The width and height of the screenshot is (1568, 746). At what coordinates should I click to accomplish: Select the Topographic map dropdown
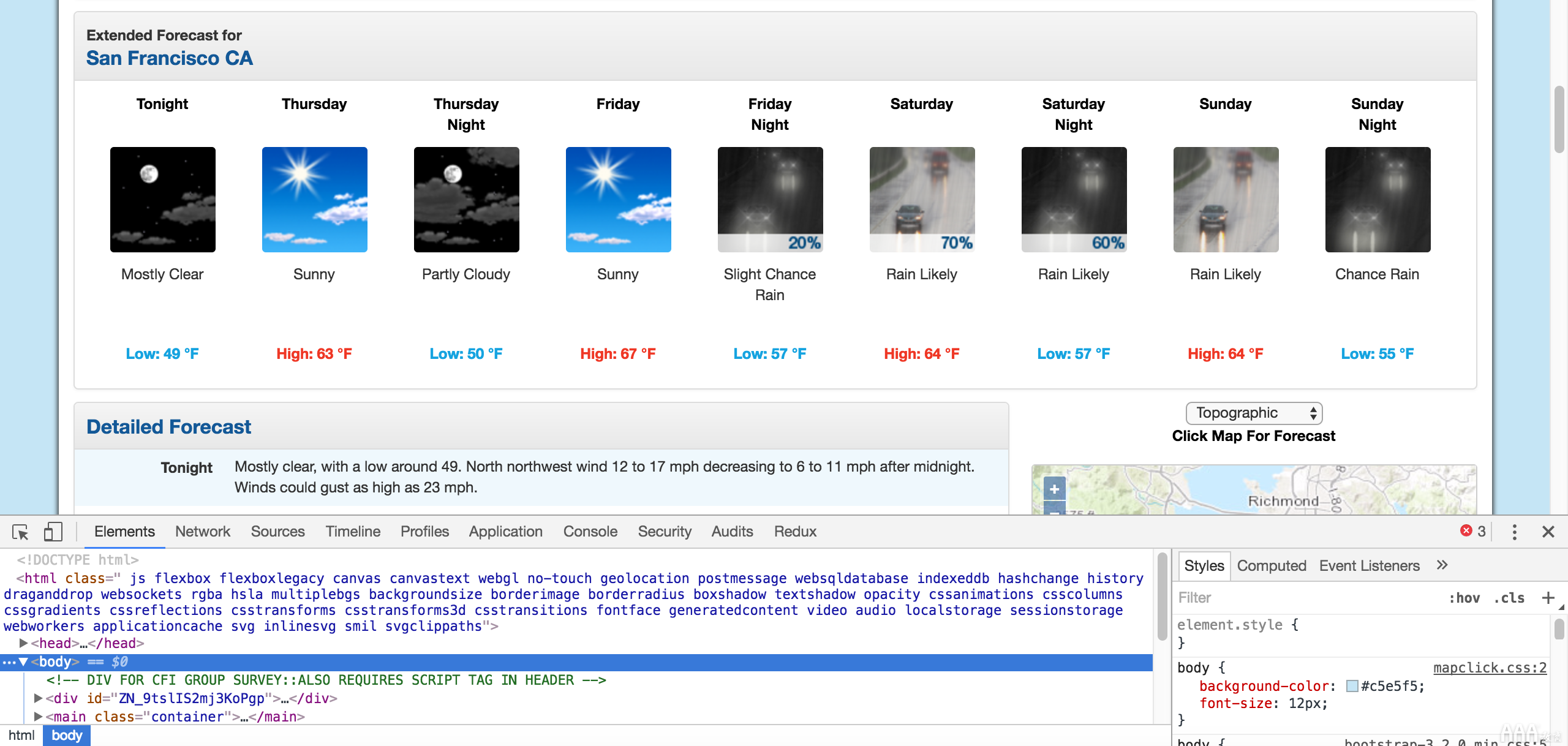(x=1250, y=412)
